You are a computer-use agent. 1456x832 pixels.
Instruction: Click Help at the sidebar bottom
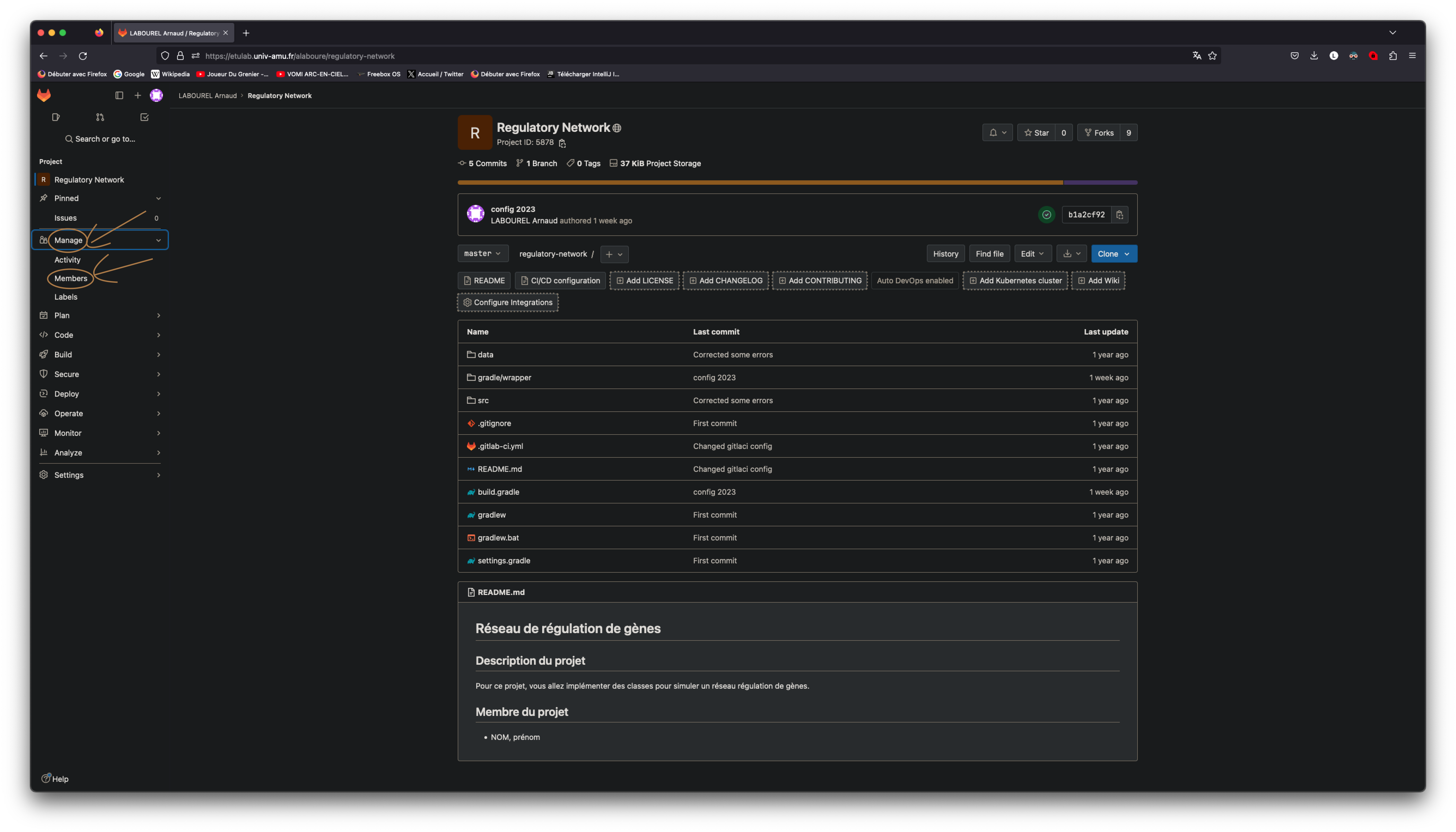(x=55, y=779)
